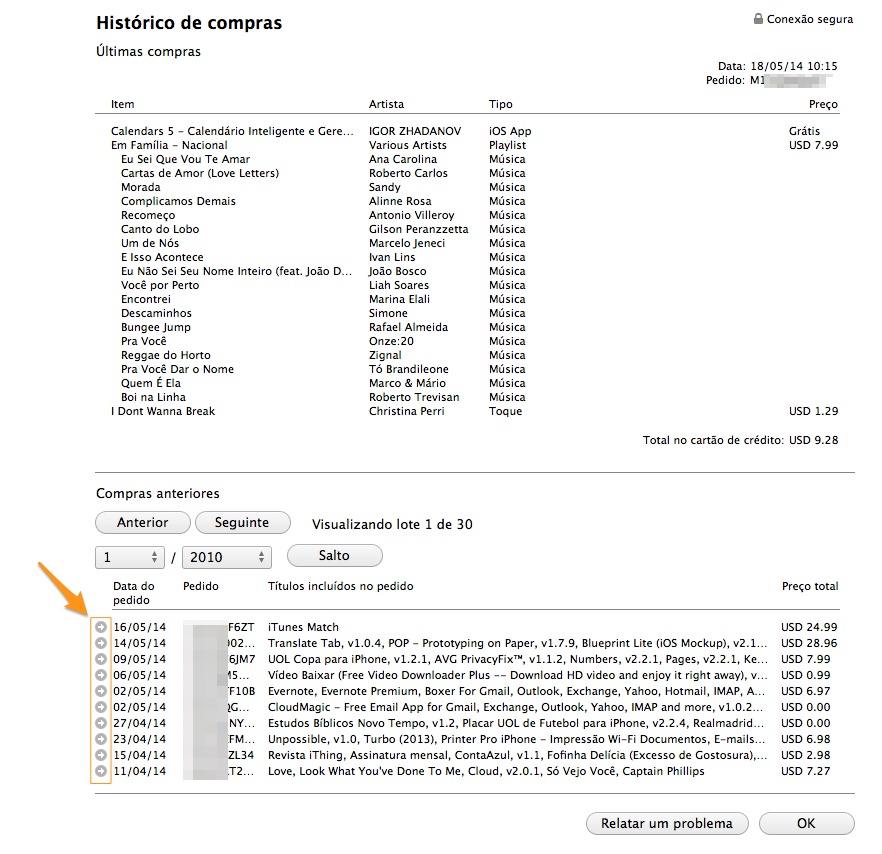The image size is (882, 854).
Task: Click the Revista iThing order titles
Action: (518, 755)
